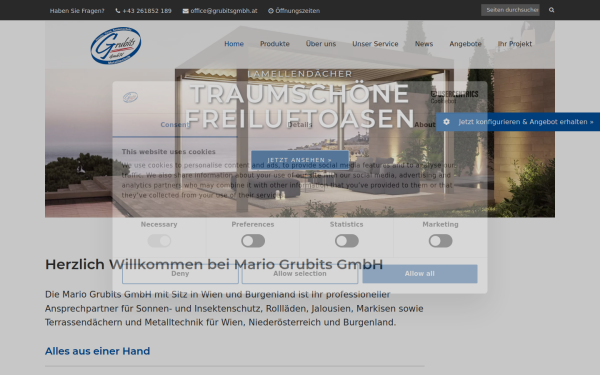Viewport: 600px width, 375px height.
Task: Click the Alles aus einer Hand heading
Action: coord(98,351)
